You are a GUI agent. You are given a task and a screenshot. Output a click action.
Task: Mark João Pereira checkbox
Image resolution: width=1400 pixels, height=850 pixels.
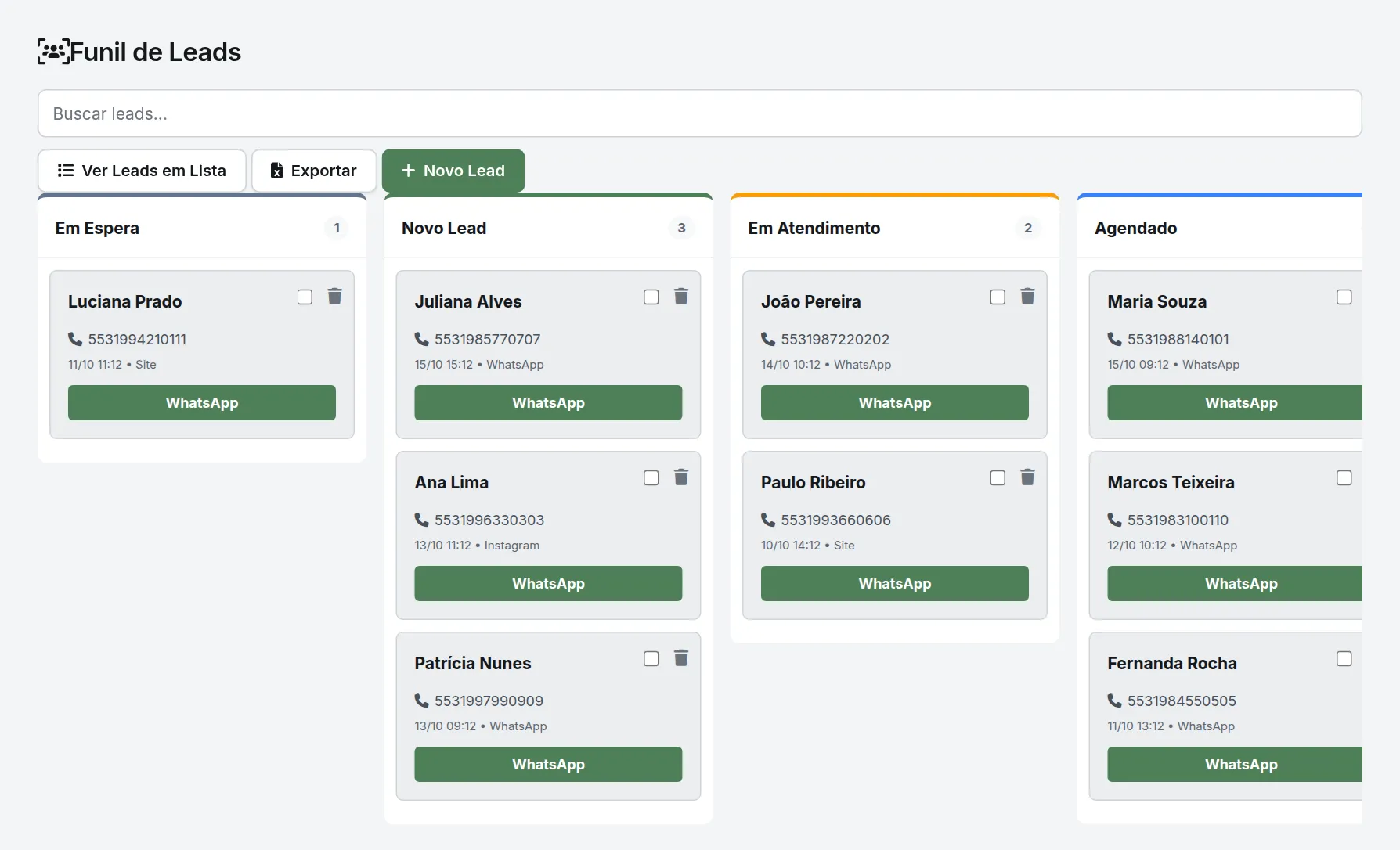tap(998, 297)
